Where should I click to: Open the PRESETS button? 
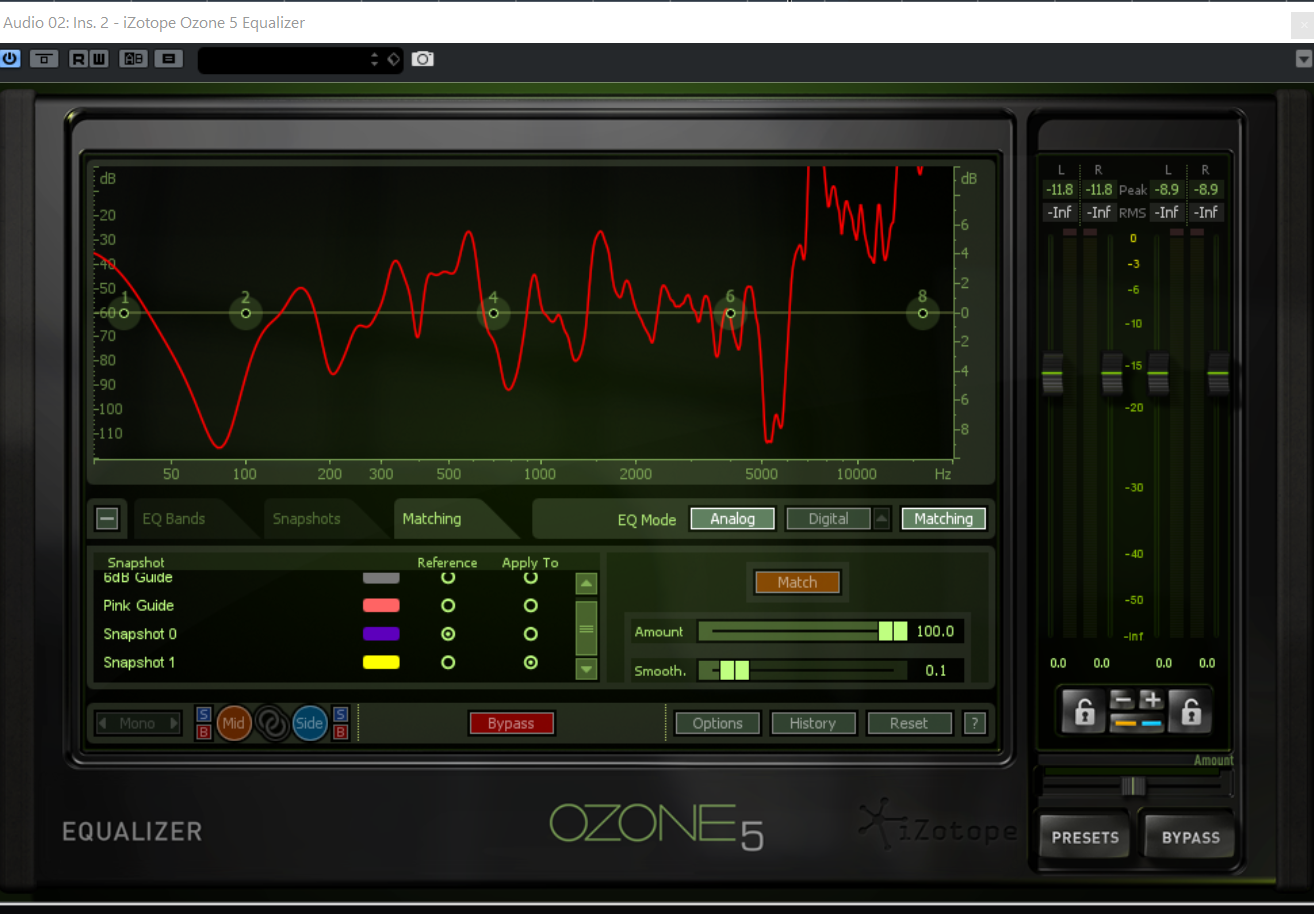coord(1085,837)
